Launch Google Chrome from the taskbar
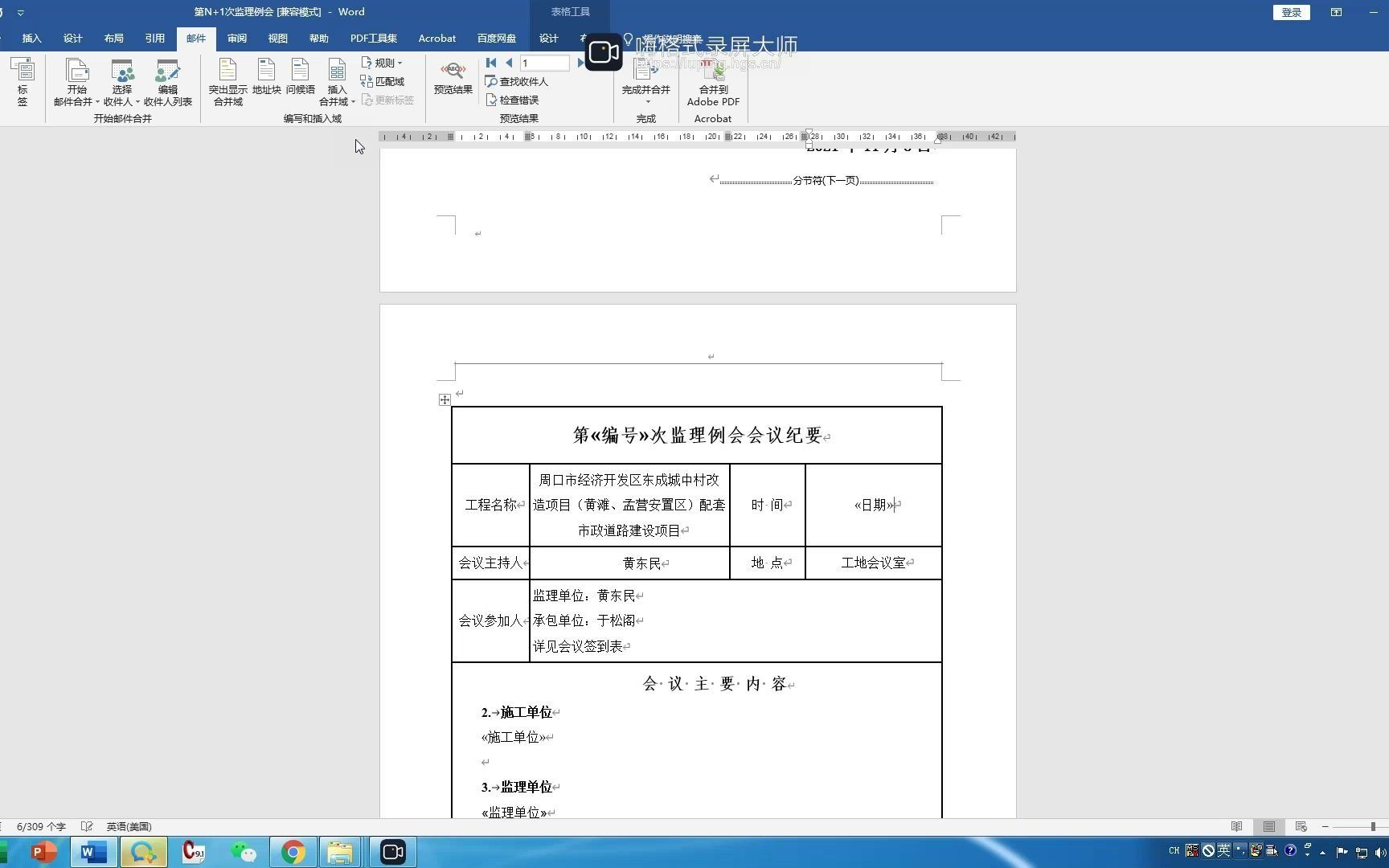The width and height of the screenshot is (1389, 868). click(292, 851)
